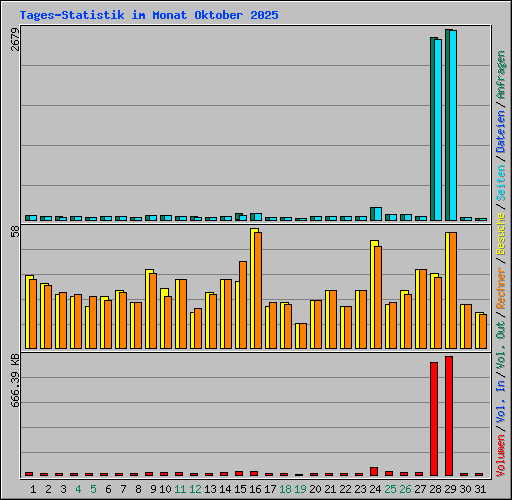Click the cyan requests bar for day 28

[438, 130]
